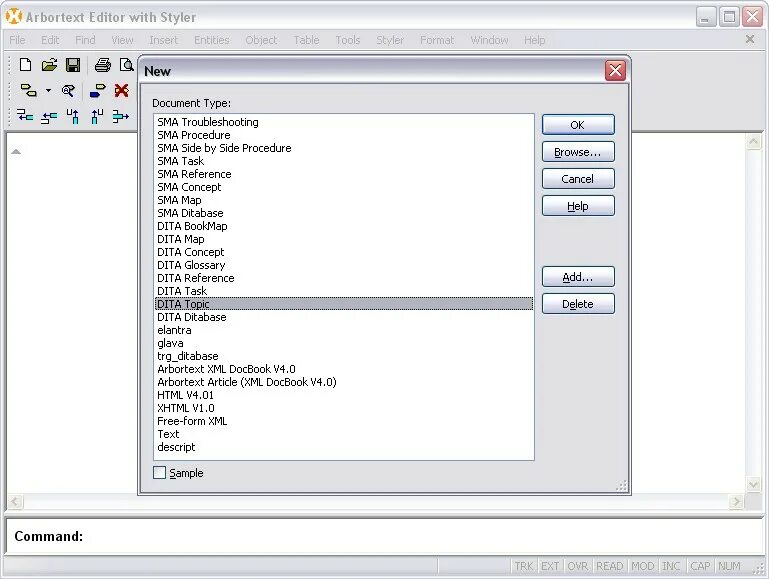Image resolution: width=769 pixels, height=579 pixels.
Task: Open the Styler menu
Action: tap(390, 40)
